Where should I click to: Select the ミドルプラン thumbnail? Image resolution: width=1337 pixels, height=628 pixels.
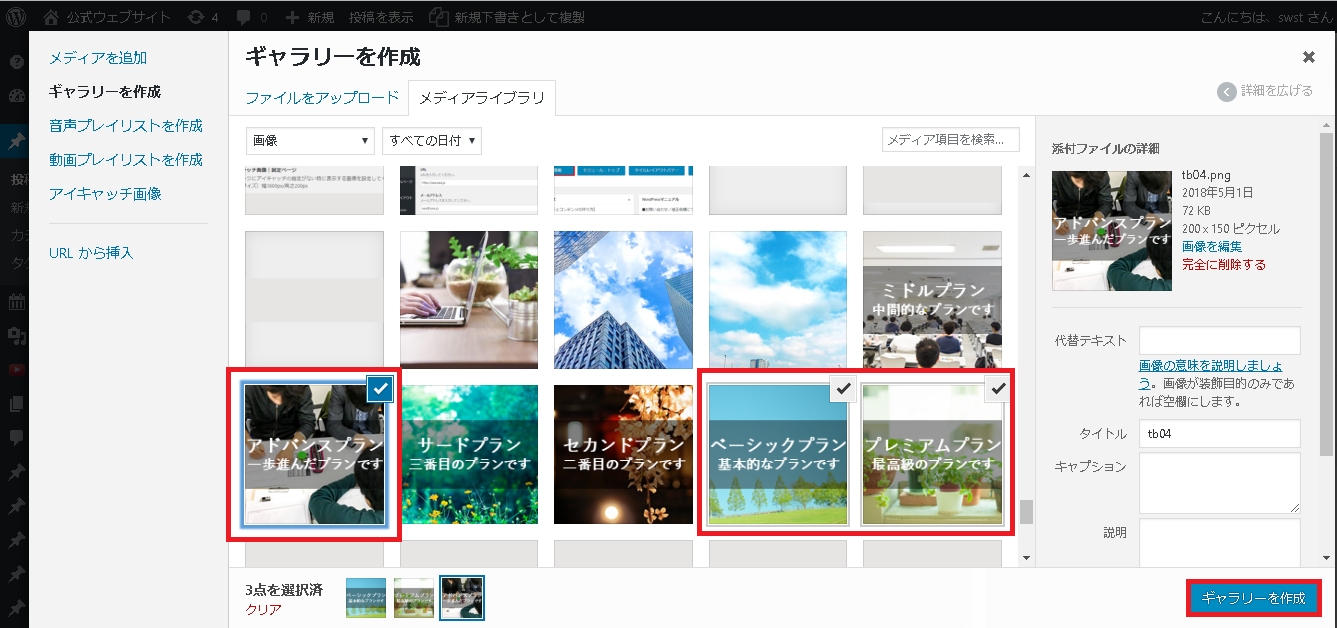click(x=932, y=300)
